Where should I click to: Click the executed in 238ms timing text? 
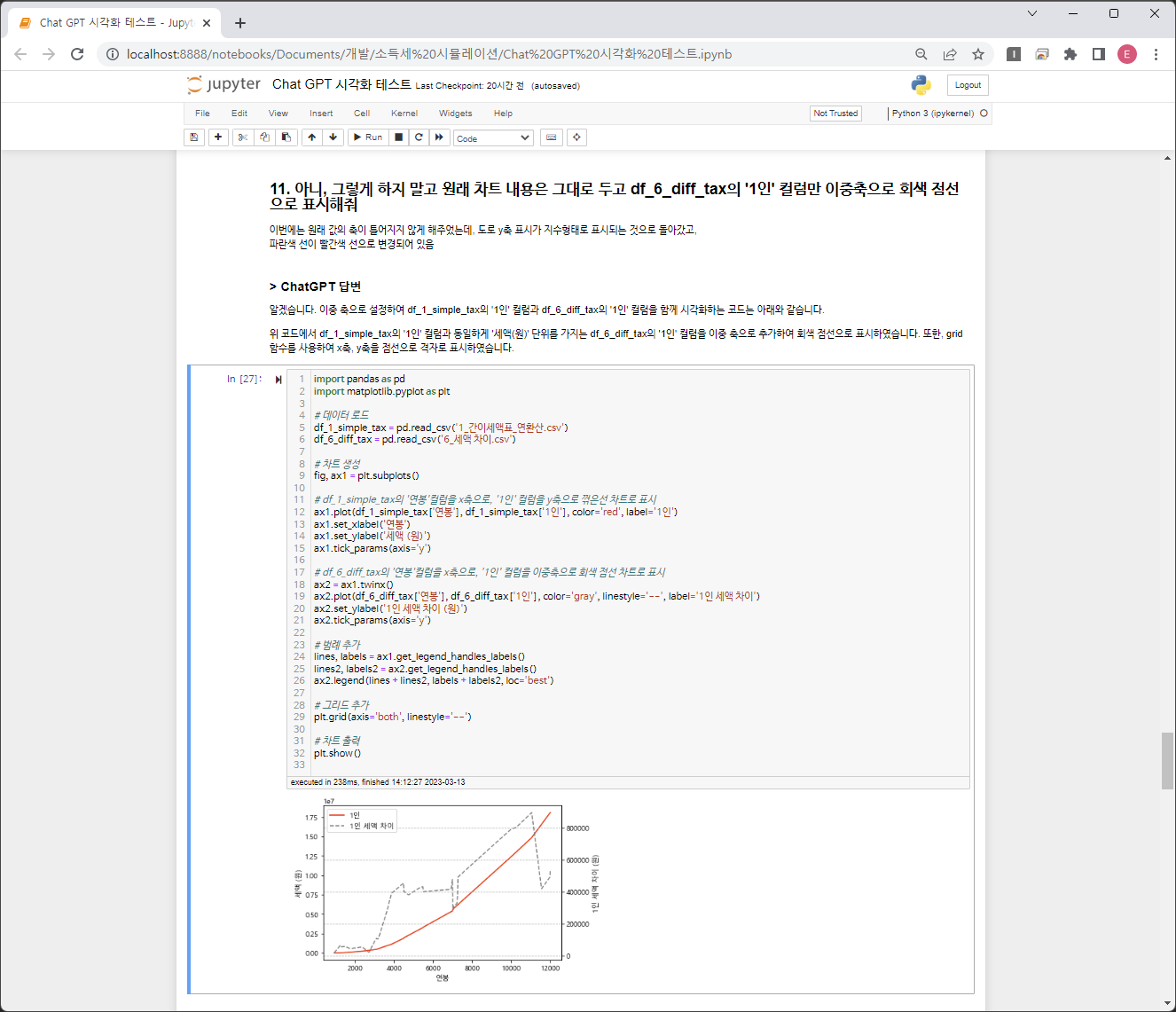tap(378, 782)
